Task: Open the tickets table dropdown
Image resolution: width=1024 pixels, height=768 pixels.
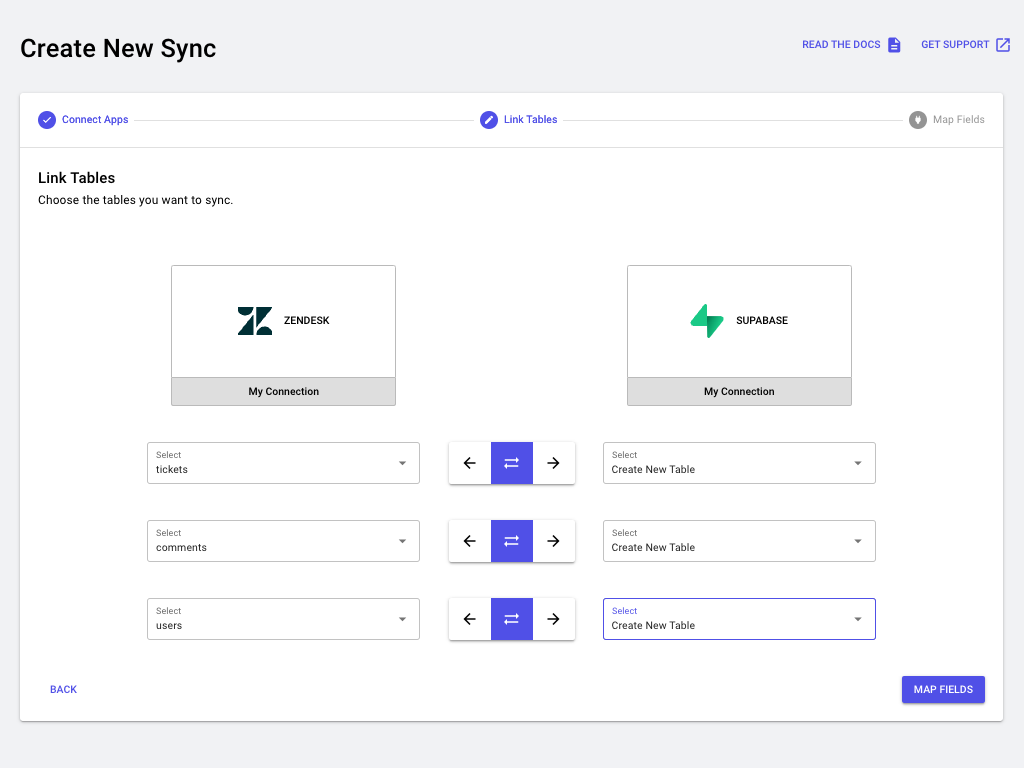Action: (x=283, y=463)
